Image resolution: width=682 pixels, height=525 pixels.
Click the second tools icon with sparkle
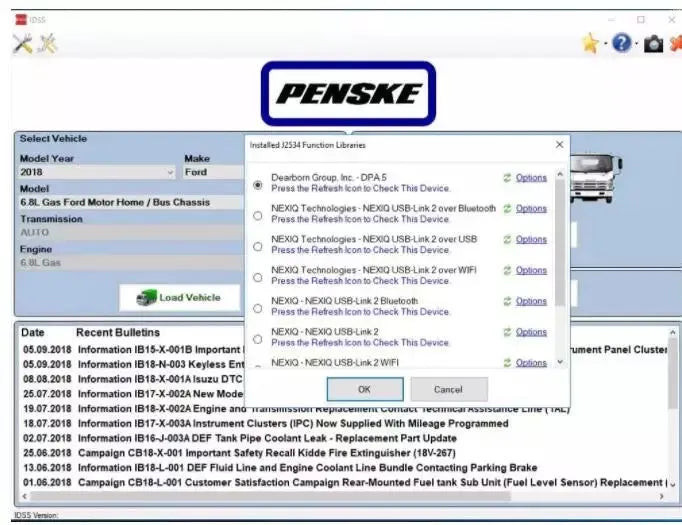click(x=46, y=44)
